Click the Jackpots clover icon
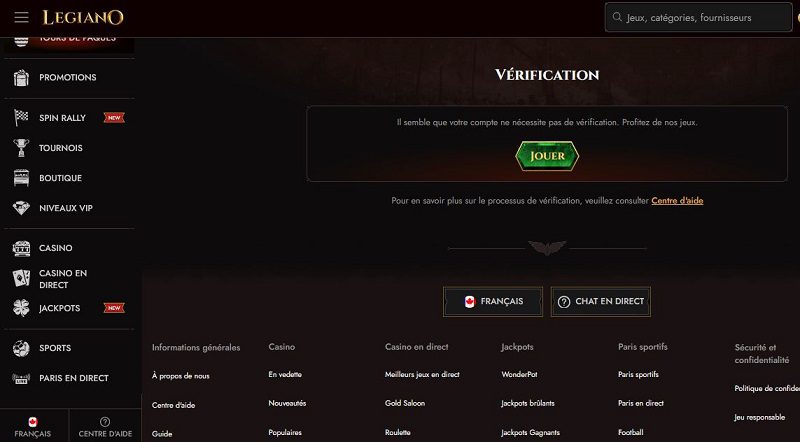 coord(21,308)
